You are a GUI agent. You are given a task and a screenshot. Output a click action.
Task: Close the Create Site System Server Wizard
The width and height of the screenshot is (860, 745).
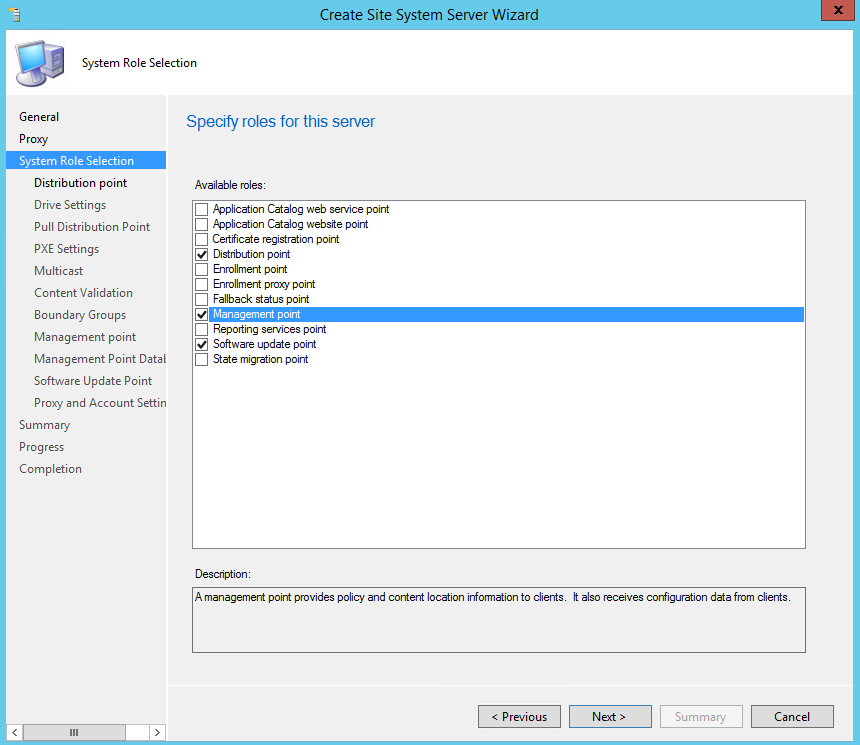coord(838,10)
